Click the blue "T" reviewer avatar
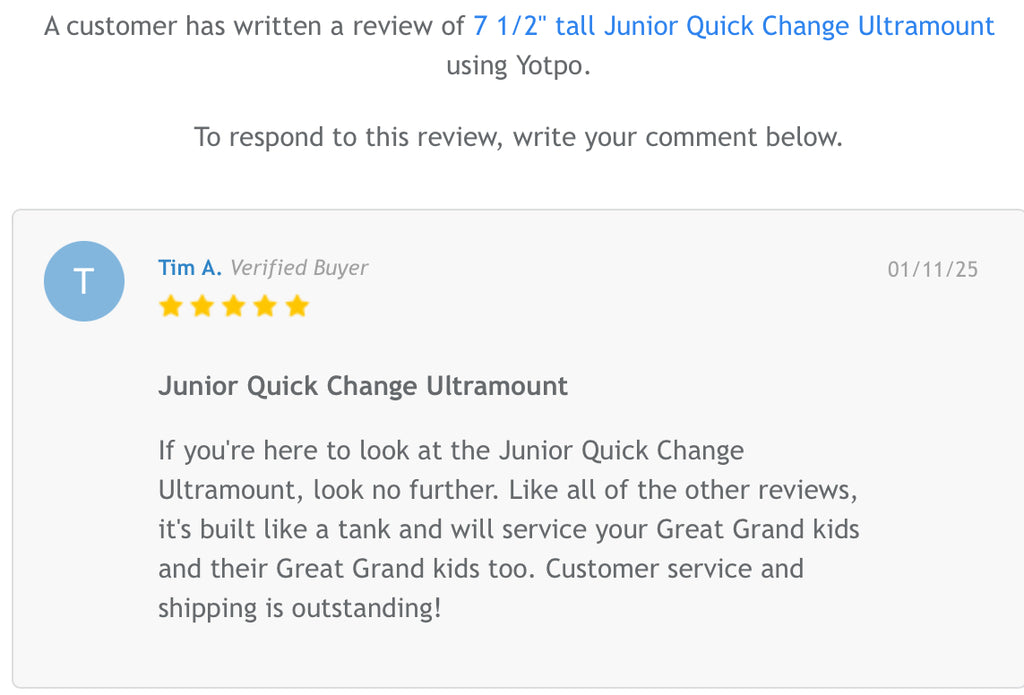 (84, 281)
